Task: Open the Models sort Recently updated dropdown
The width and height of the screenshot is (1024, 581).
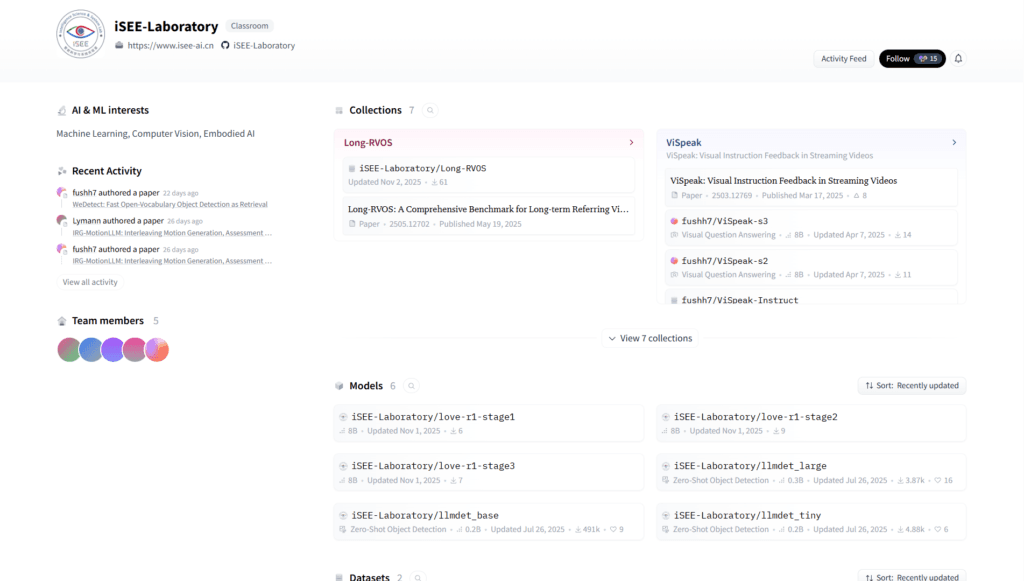Action: click(x=911, y=386)
